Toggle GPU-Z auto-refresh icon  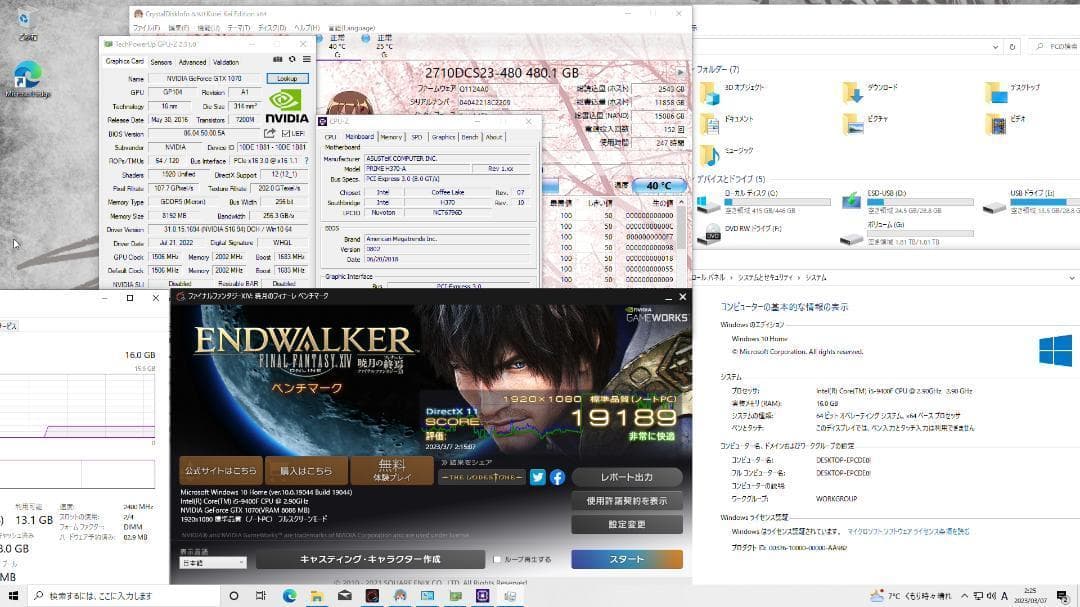(290, 59)
